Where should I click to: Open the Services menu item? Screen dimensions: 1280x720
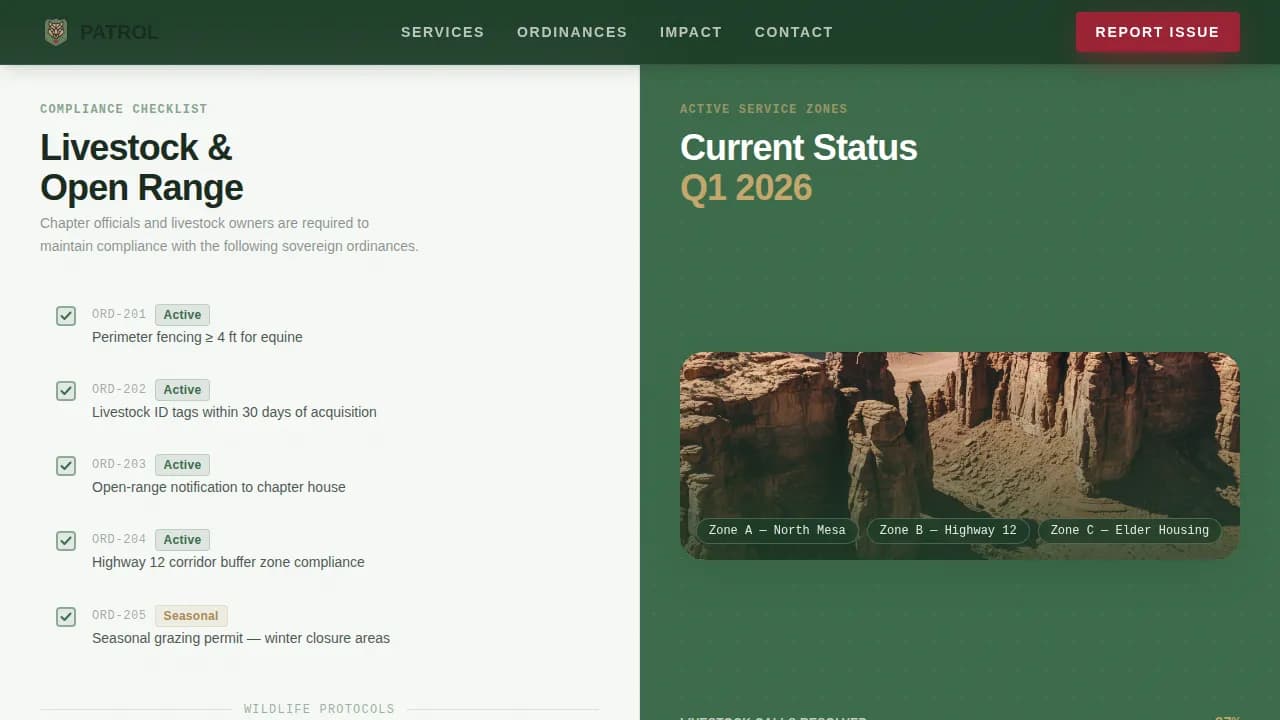(x=442, y=32)
